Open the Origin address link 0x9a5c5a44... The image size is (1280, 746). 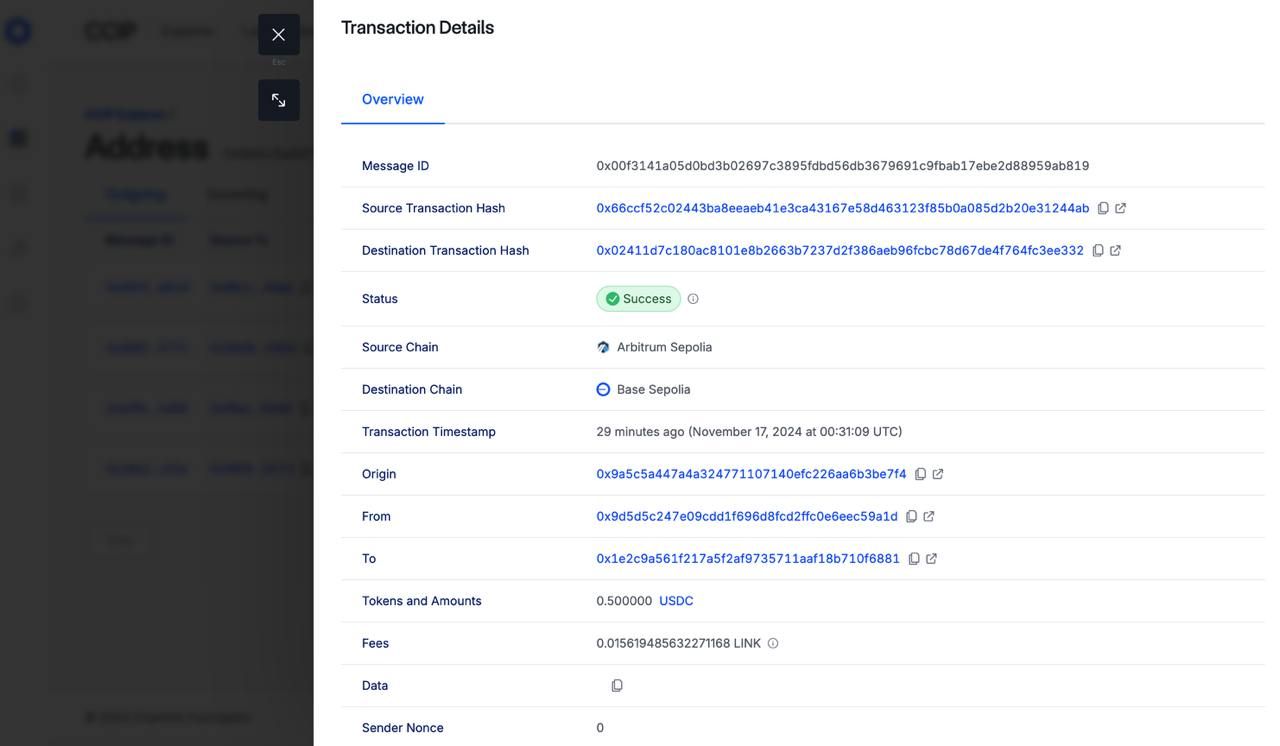pyautogui.click(x=751, y=474)
